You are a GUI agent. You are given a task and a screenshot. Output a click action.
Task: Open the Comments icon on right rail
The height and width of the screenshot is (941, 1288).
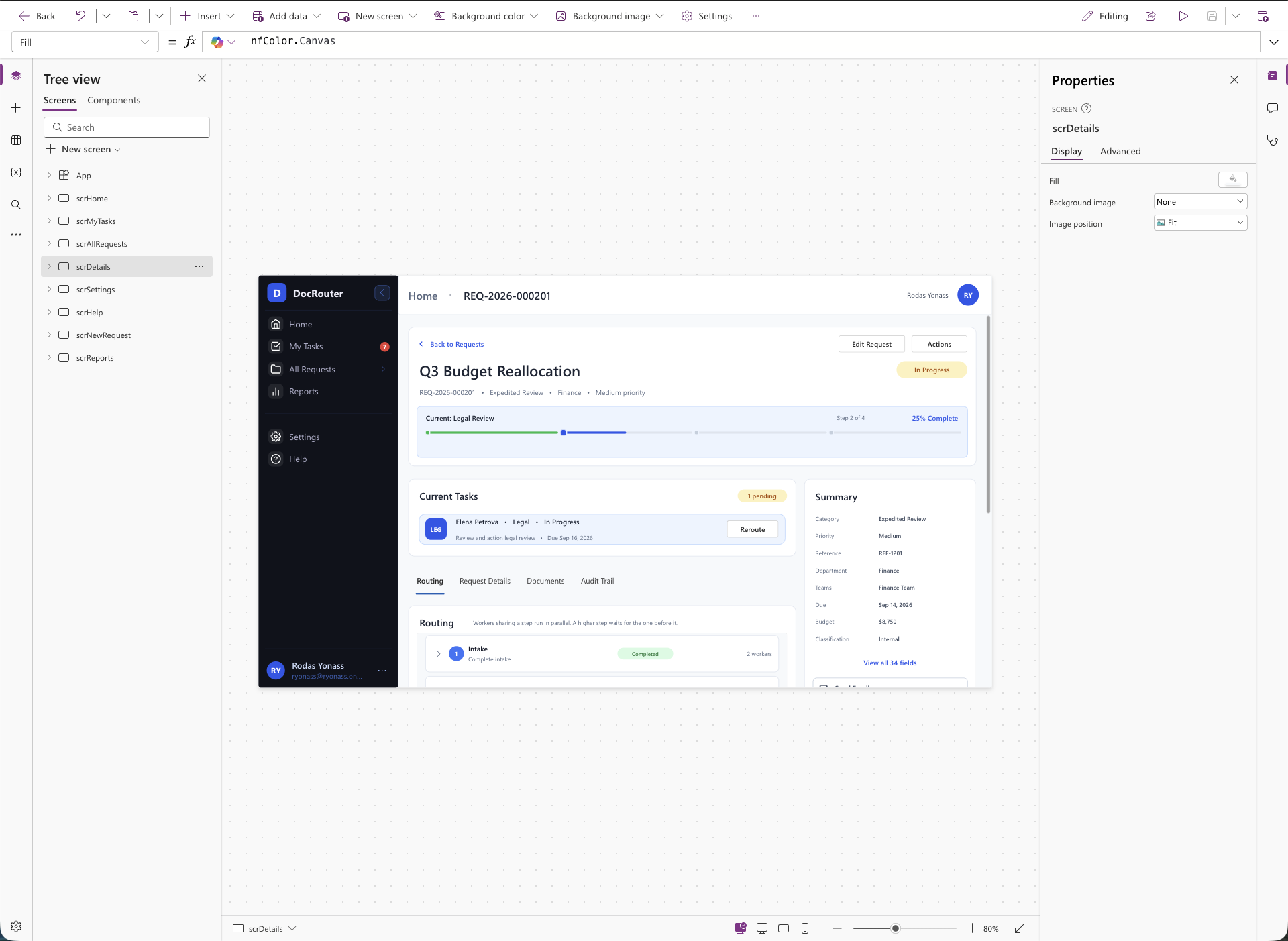click(x=1273, y=108)
